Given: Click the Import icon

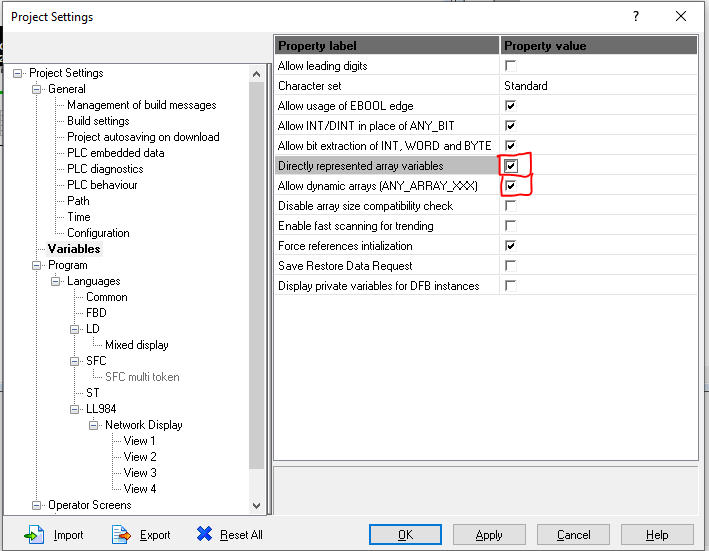Looking at the screenshot, I should pyautogui.click(x=34, y=535).
